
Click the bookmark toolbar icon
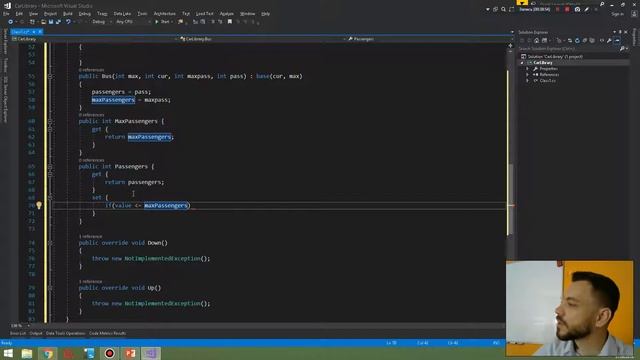tap(230, 22)
